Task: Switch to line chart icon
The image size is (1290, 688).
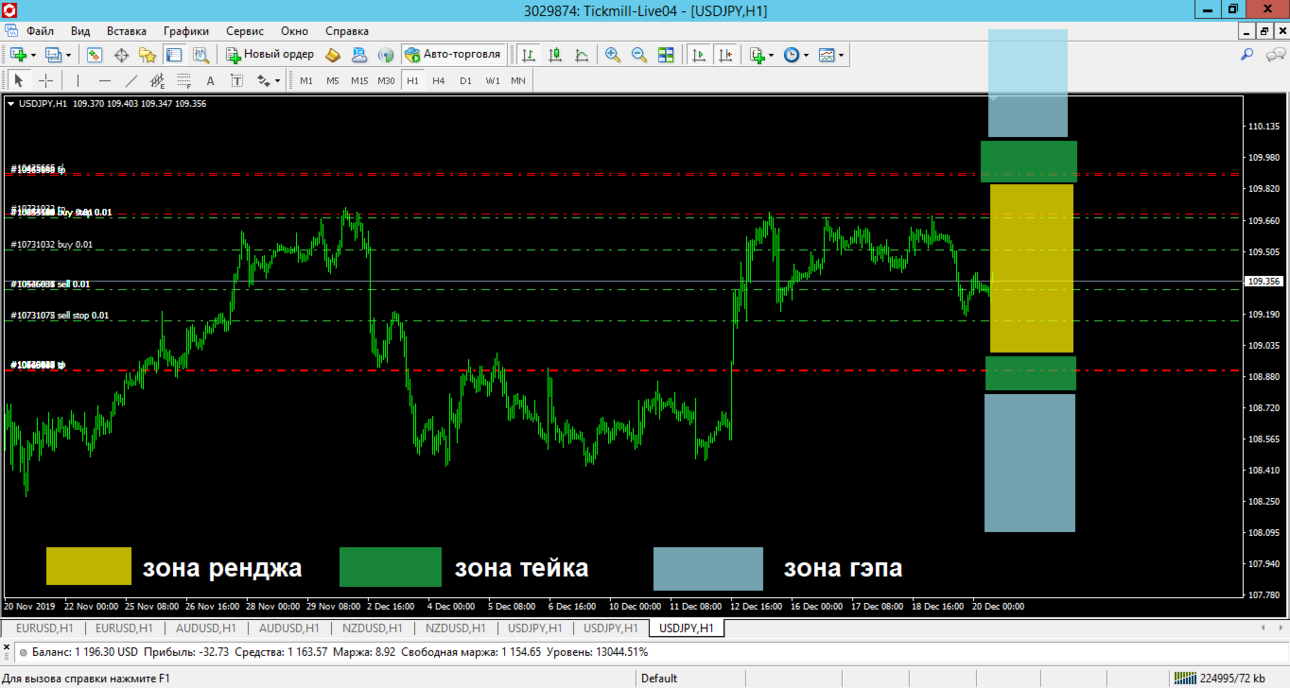Action: [581, 55]
